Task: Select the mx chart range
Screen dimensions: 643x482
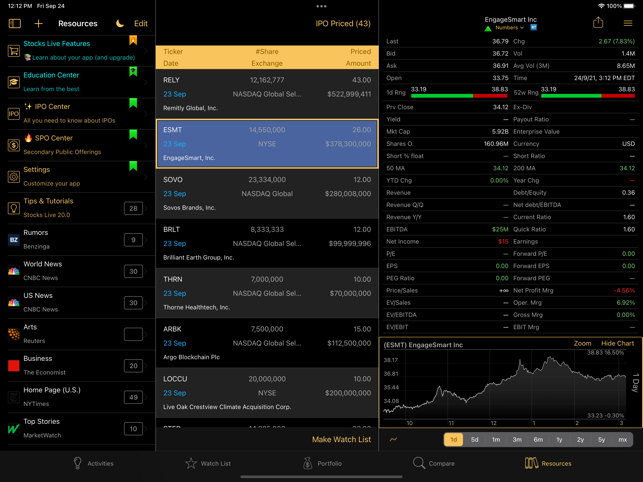Action: tap(622, 439)
